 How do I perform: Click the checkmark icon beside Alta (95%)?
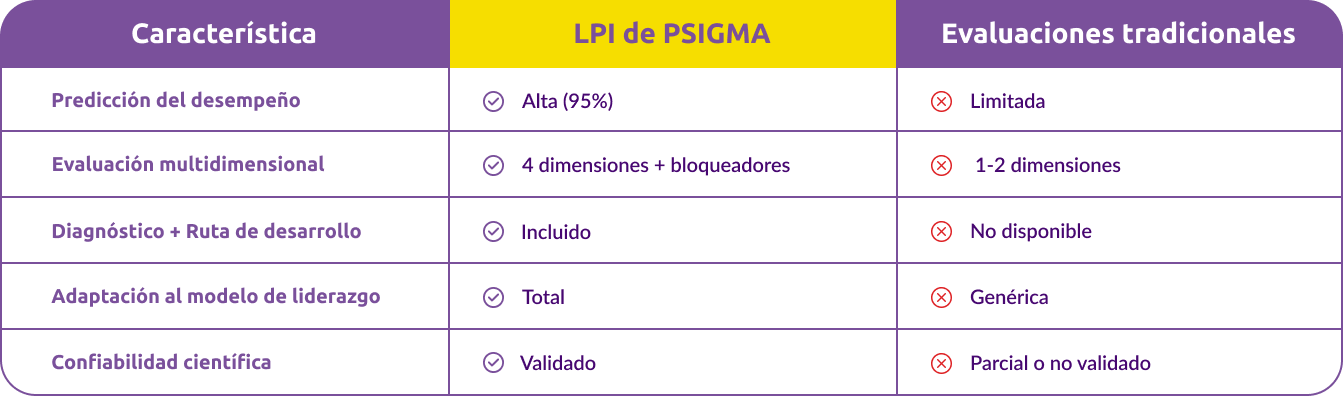coord(493,101)
